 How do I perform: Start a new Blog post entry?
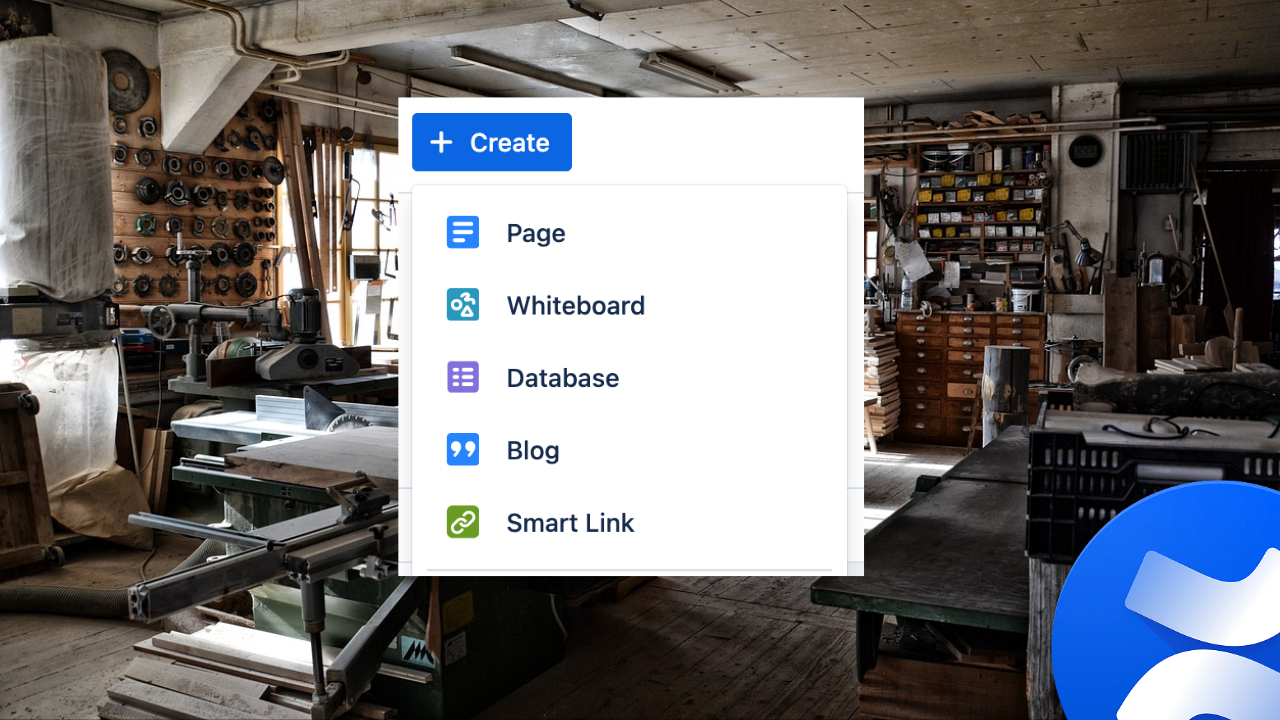tap(532, 450)
